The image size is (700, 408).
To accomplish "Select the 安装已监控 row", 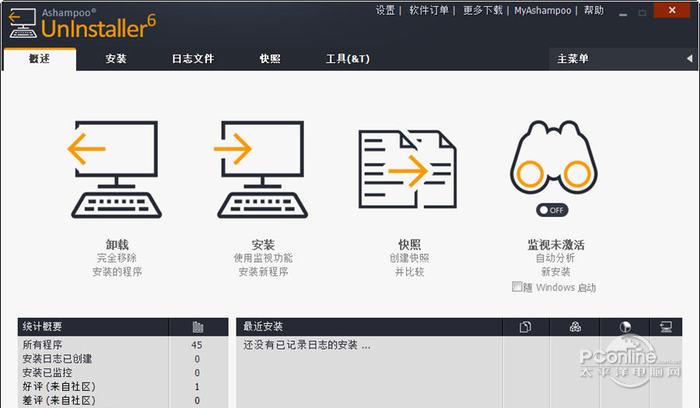I will (x=123, y=372).
